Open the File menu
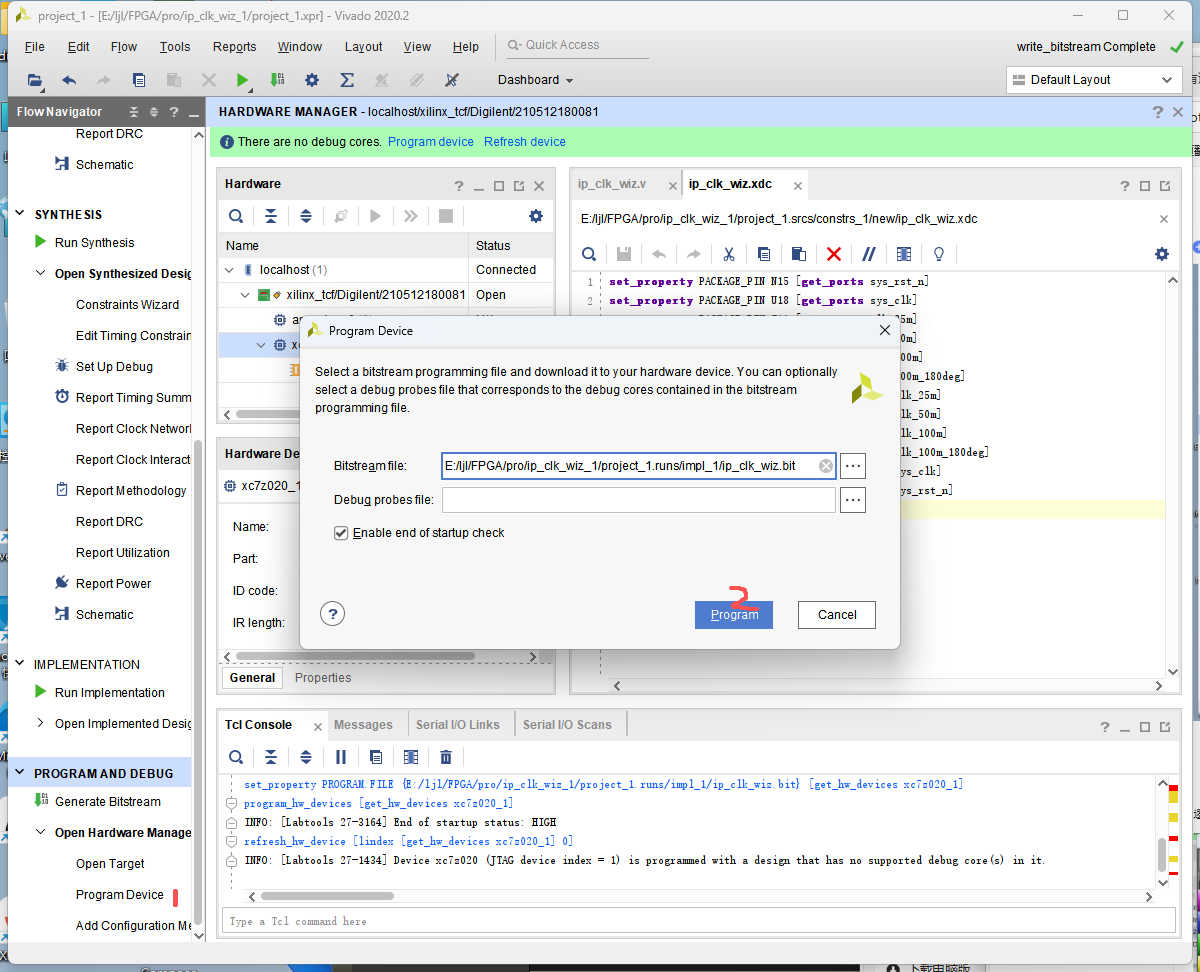 point(35,47)
